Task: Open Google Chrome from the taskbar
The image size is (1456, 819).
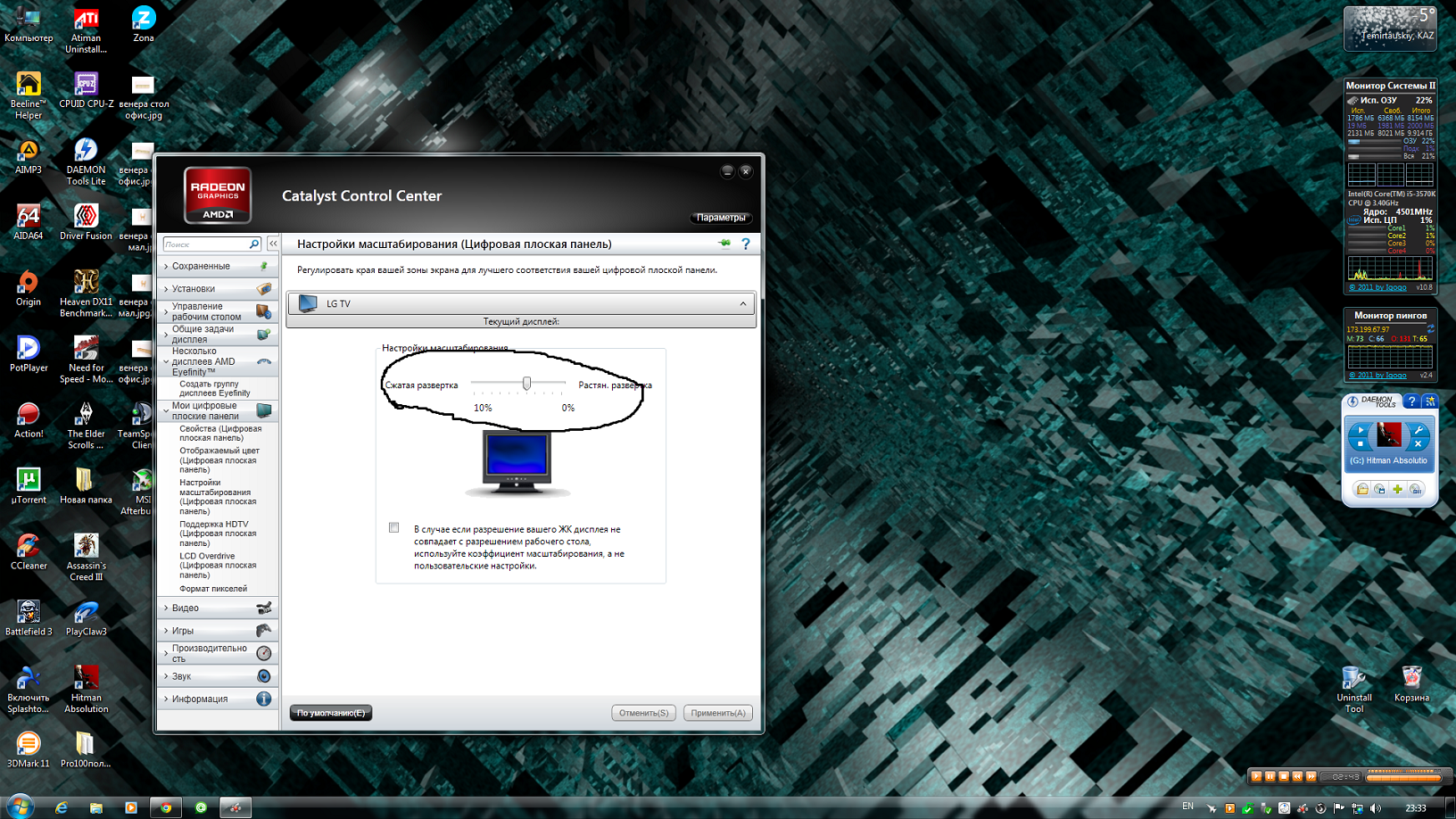Action: pyautogui.click(x=166, y=807)
